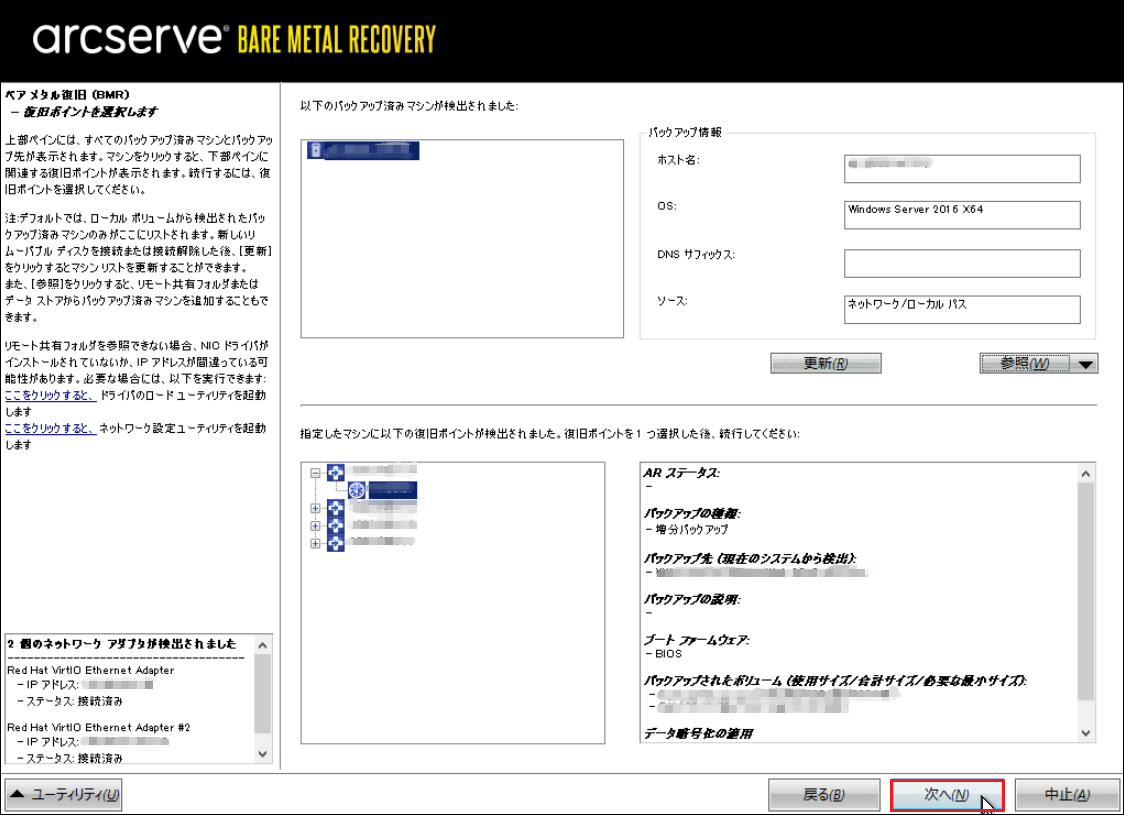Select the backed-up machine server icon

(x=315, y=150)
